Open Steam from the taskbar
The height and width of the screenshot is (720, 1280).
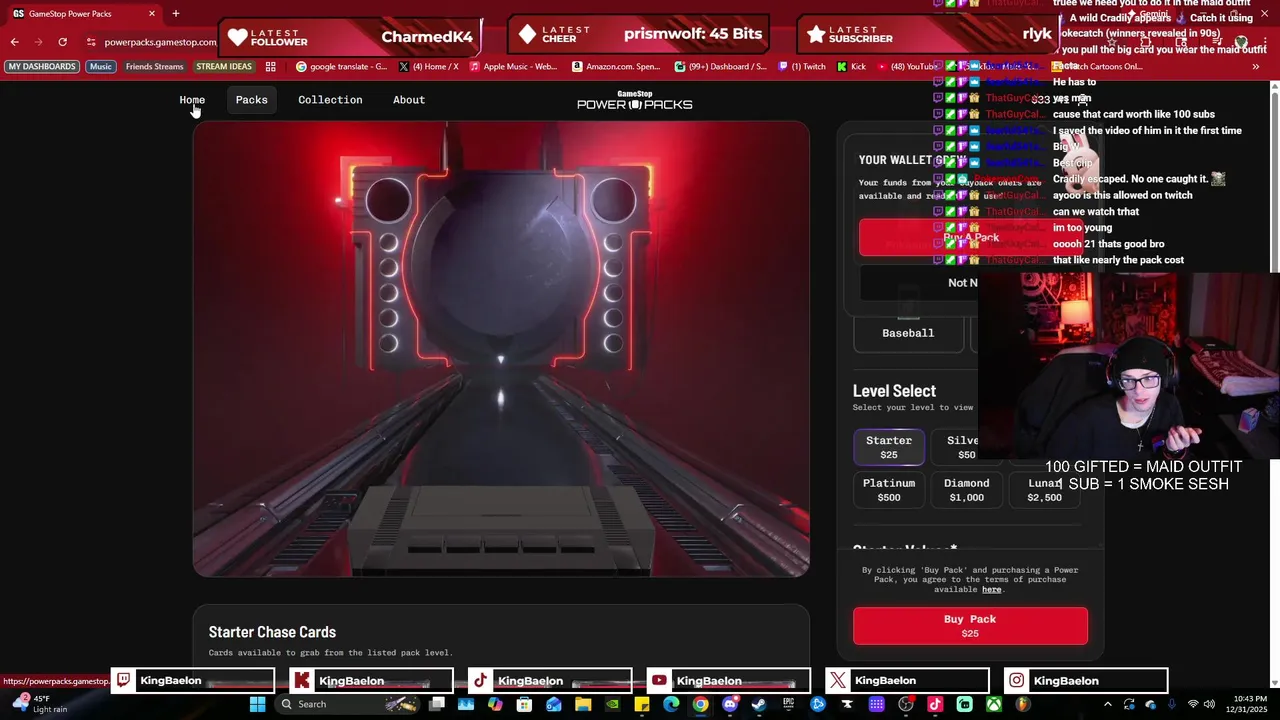(x=758, y=704)
